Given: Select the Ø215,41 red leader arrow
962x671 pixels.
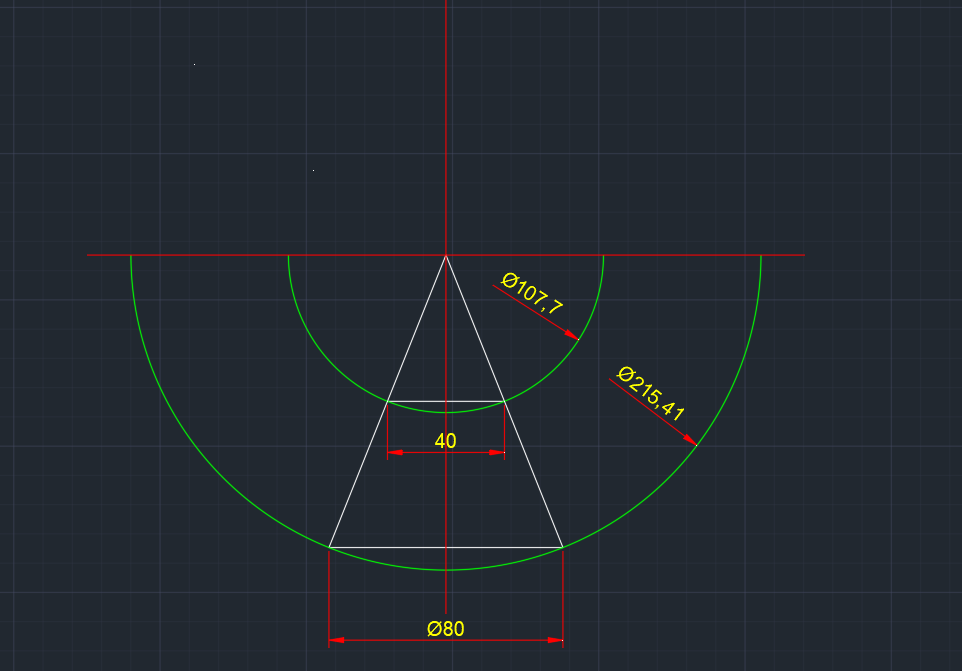Looking at the screenshot, I should point(653,412).
